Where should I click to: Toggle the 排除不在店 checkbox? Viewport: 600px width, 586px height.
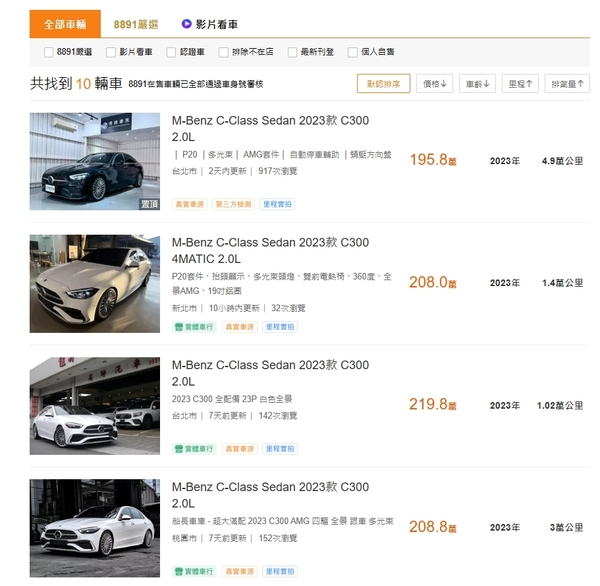(x=232, y=52)
